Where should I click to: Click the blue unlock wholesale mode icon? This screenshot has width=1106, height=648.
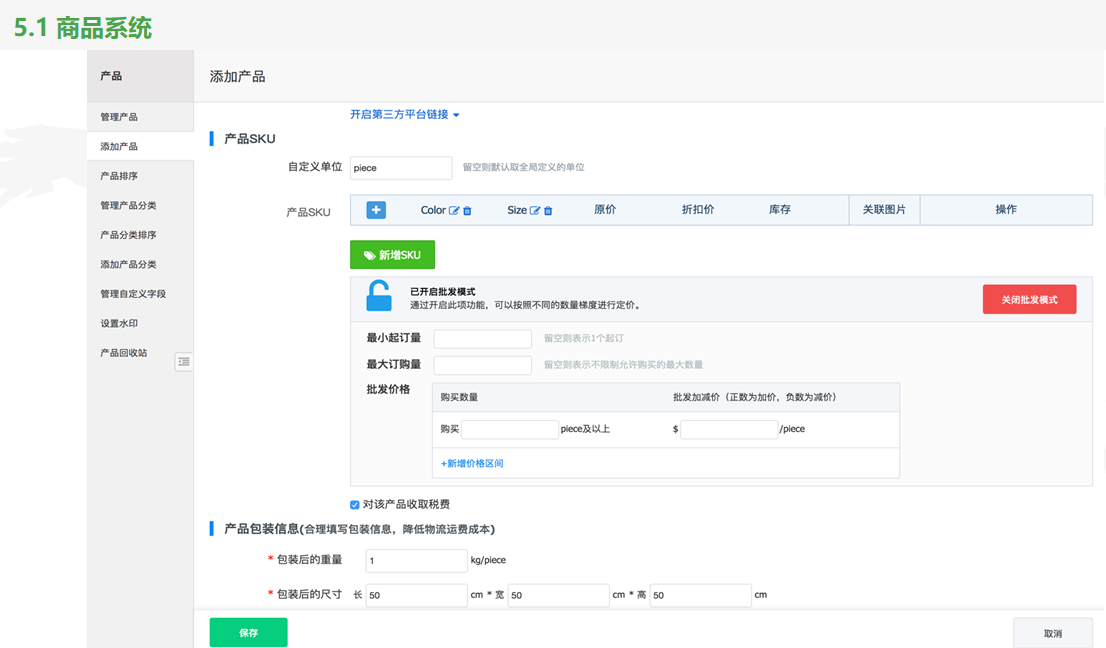click(379, 296)
